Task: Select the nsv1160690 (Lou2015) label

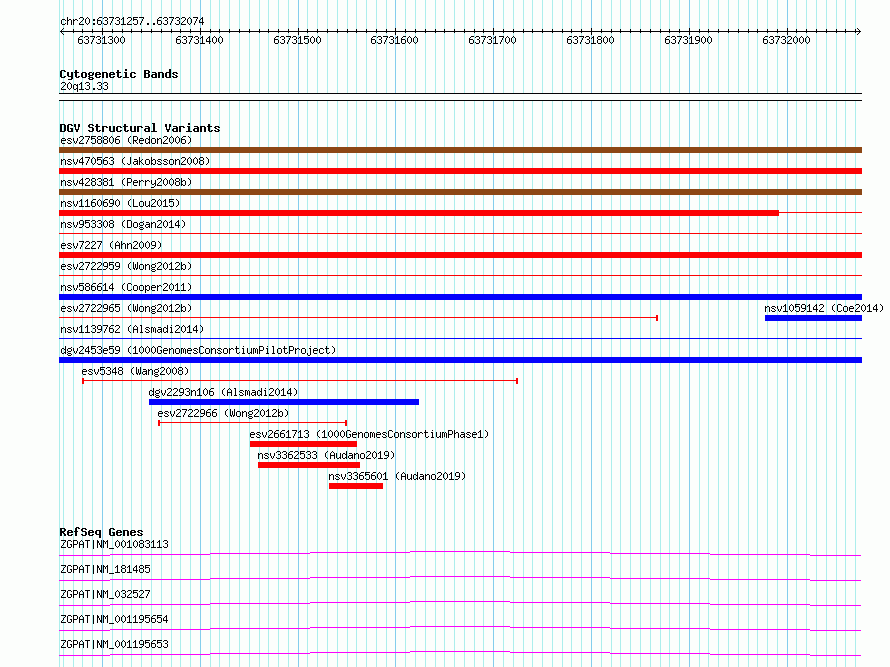Action: pyautogui.click(x=120, y=203)
